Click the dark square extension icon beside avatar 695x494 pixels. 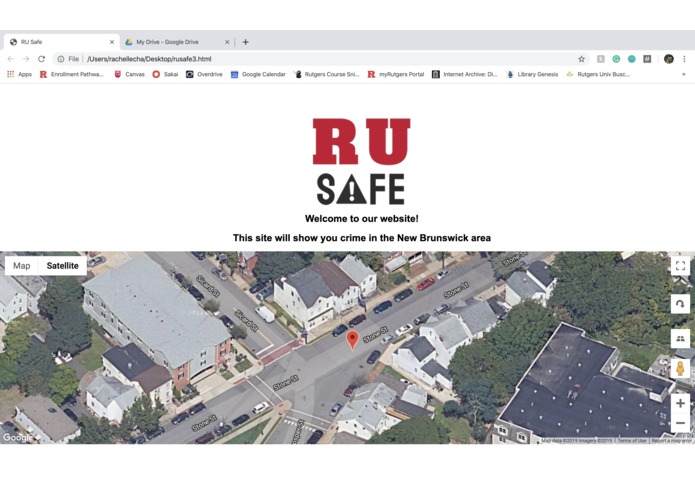click(x=647, y=59)
